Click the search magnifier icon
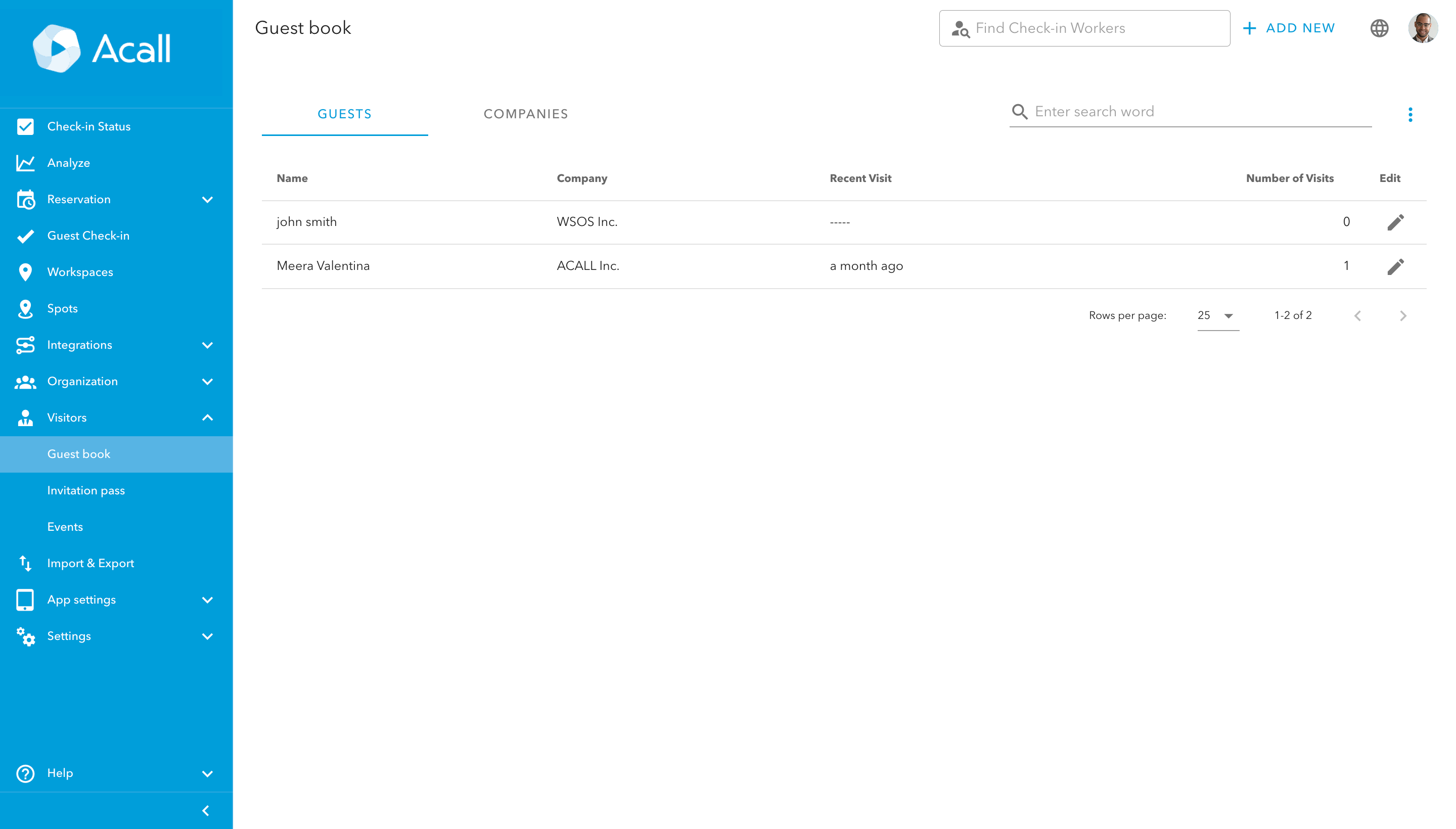1456x829 pixels. coord(1019,112)
